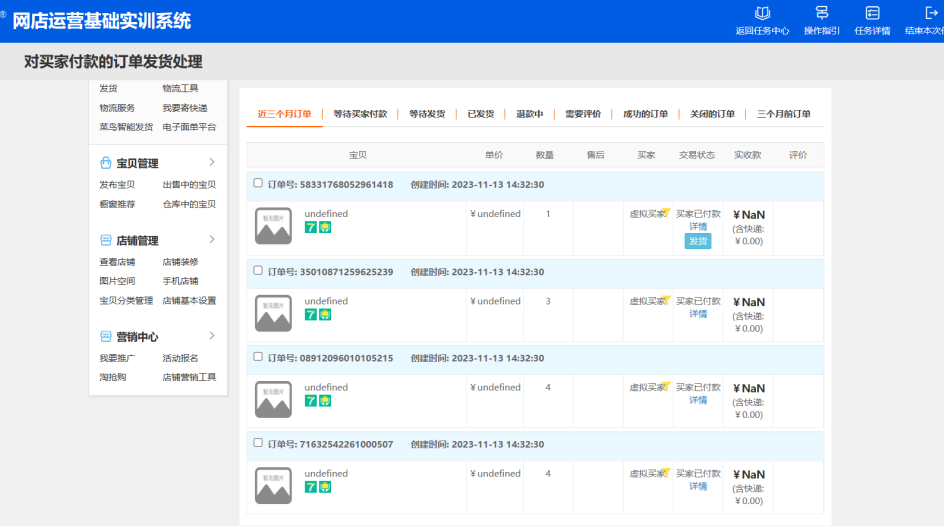Open the 手机店铺 link
This screenshot has height=531, width=944.
[181, 281]
